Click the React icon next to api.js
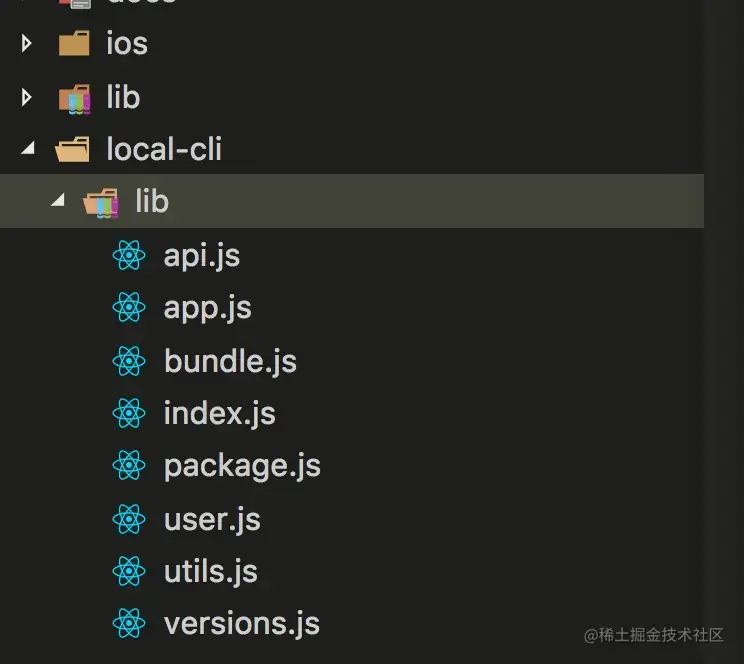Viewport: 744px width, 664px height. 129,255
